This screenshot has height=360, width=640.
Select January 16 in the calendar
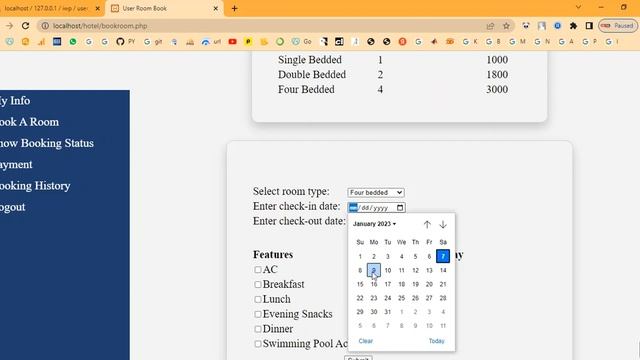[373, 284]
